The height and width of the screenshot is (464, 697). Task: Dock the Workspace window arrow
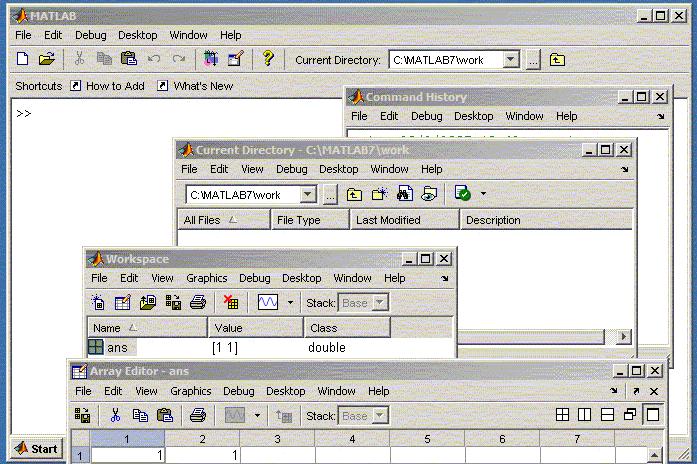click(x=445, y=278)
